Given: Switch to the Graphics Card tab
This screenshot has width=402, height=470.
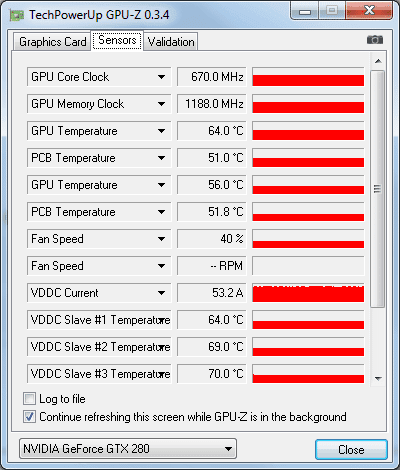Looking at the screenshot, I should (52, 42).
